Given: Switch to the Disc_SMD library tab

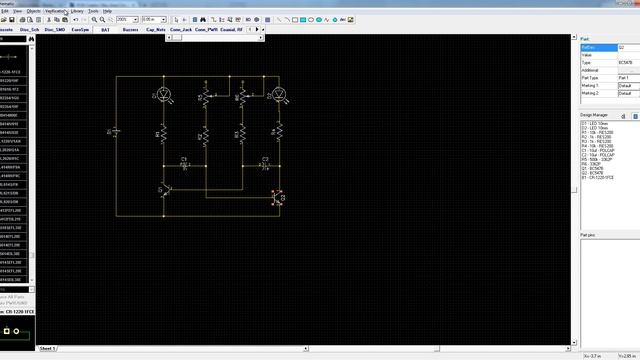Looking at the screenshot, I should point(55,30).
